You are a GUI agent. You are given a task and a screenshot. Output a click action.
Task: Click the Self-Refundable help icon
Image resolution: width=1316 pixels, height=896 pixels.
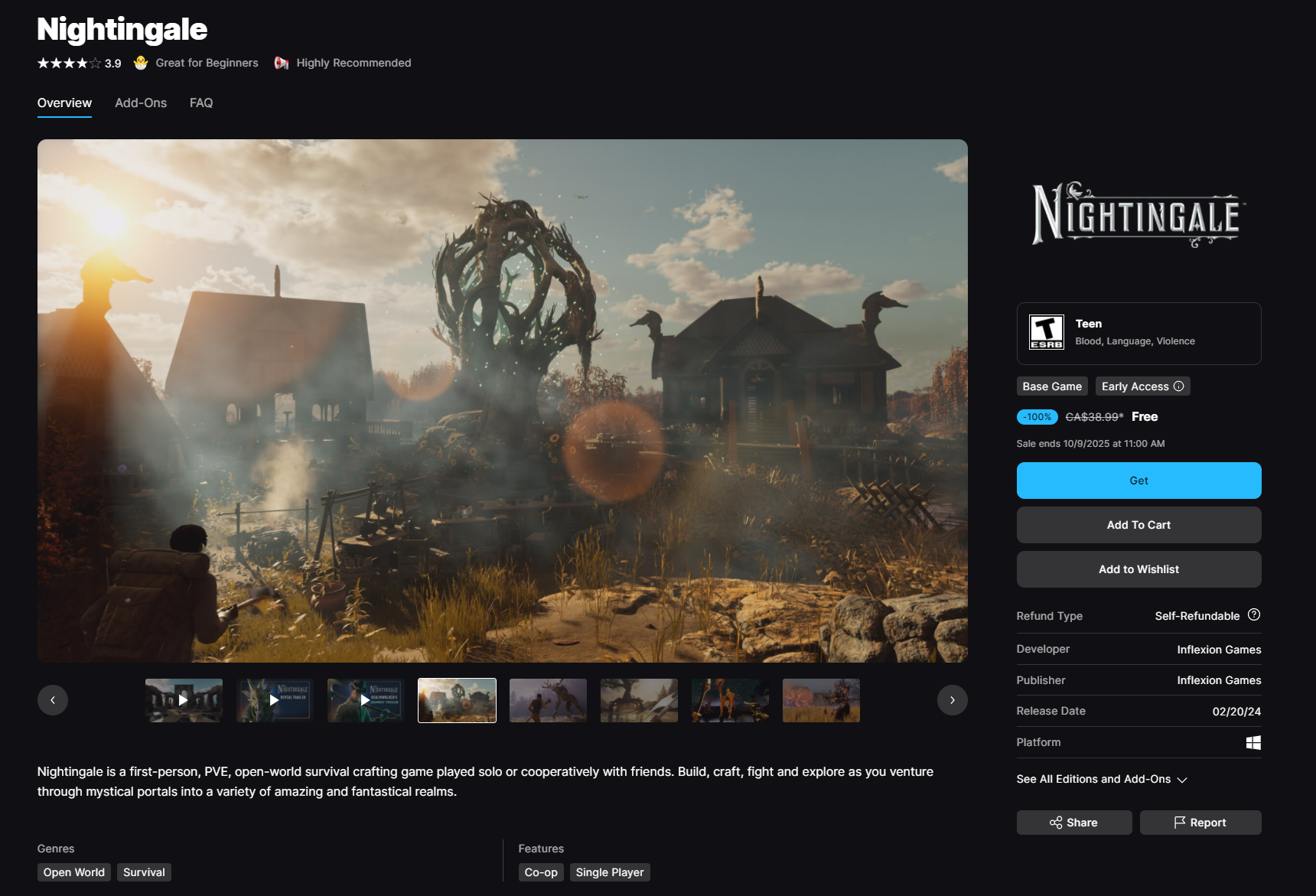coord(1252,614)
